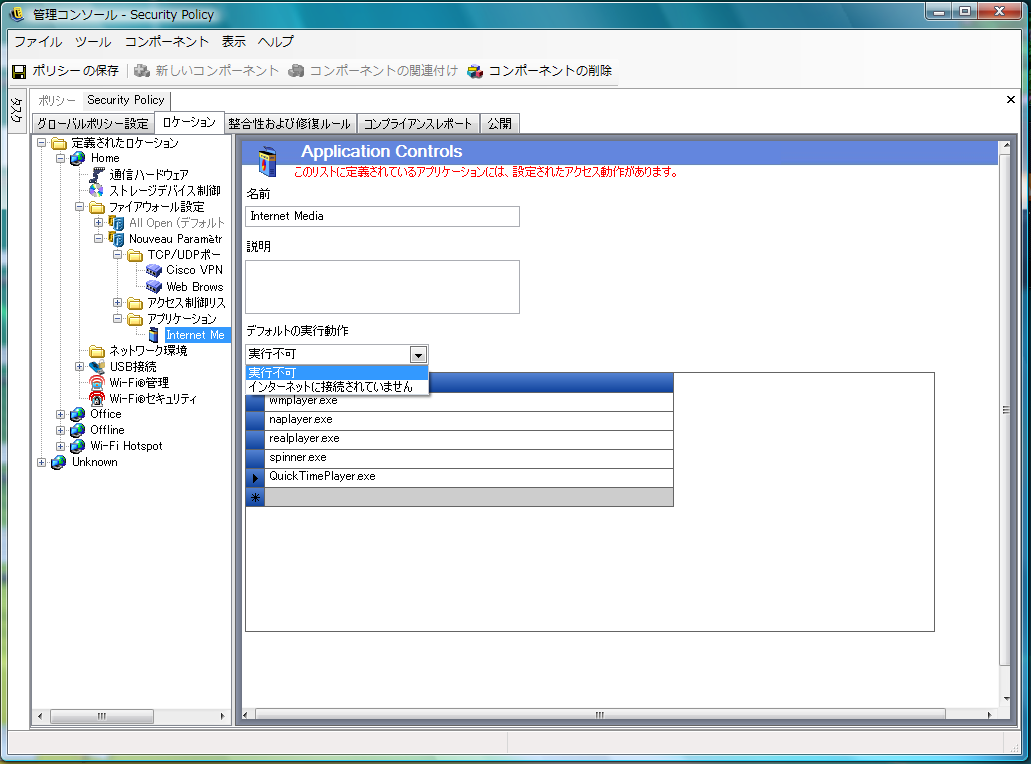Click the All Open firewall icon
Screen dimensions: 1031x764
pos(116,223)
